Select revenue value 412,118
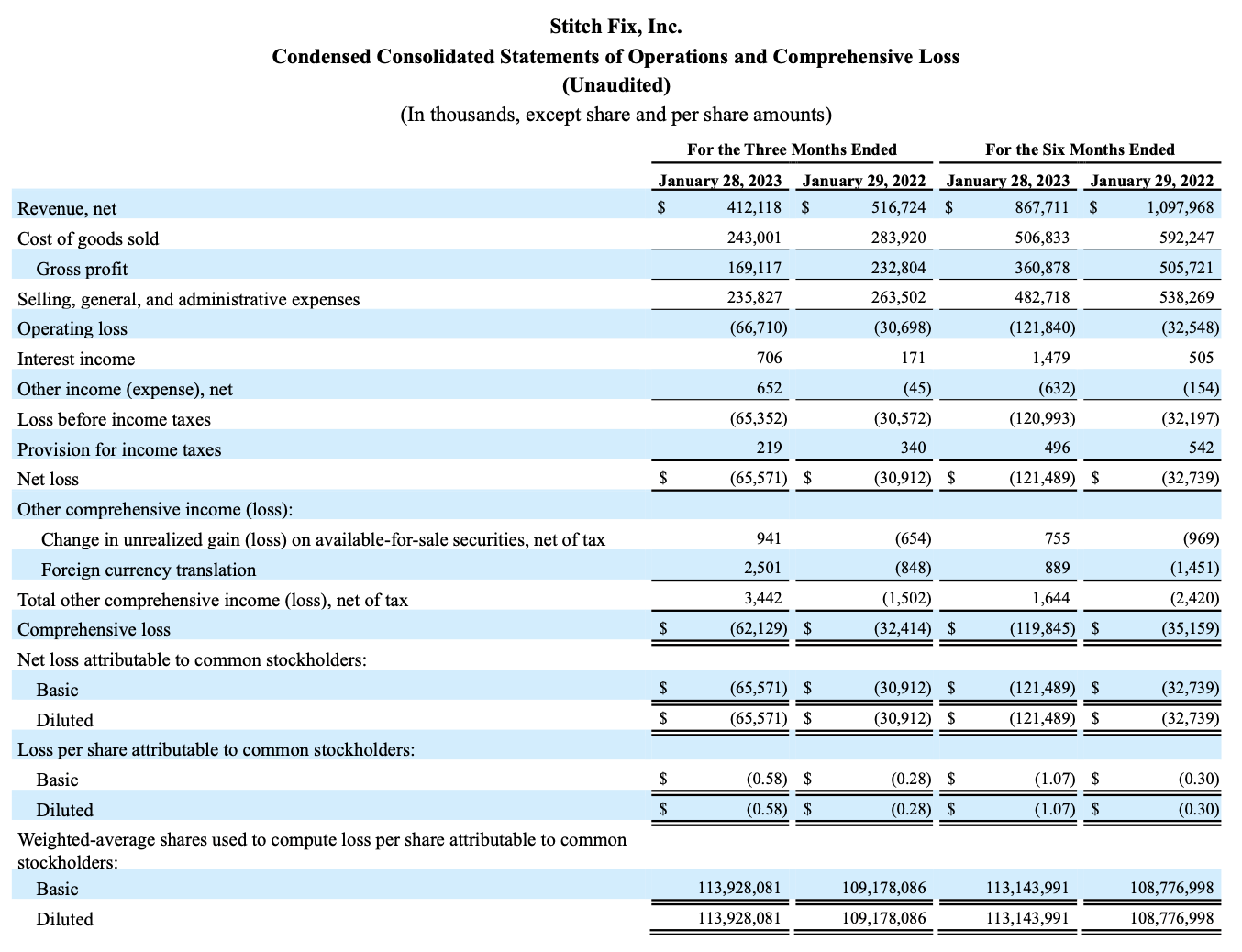Viewport: 1242px width, 952px height. pyautogui.click(x=754, y=208)
